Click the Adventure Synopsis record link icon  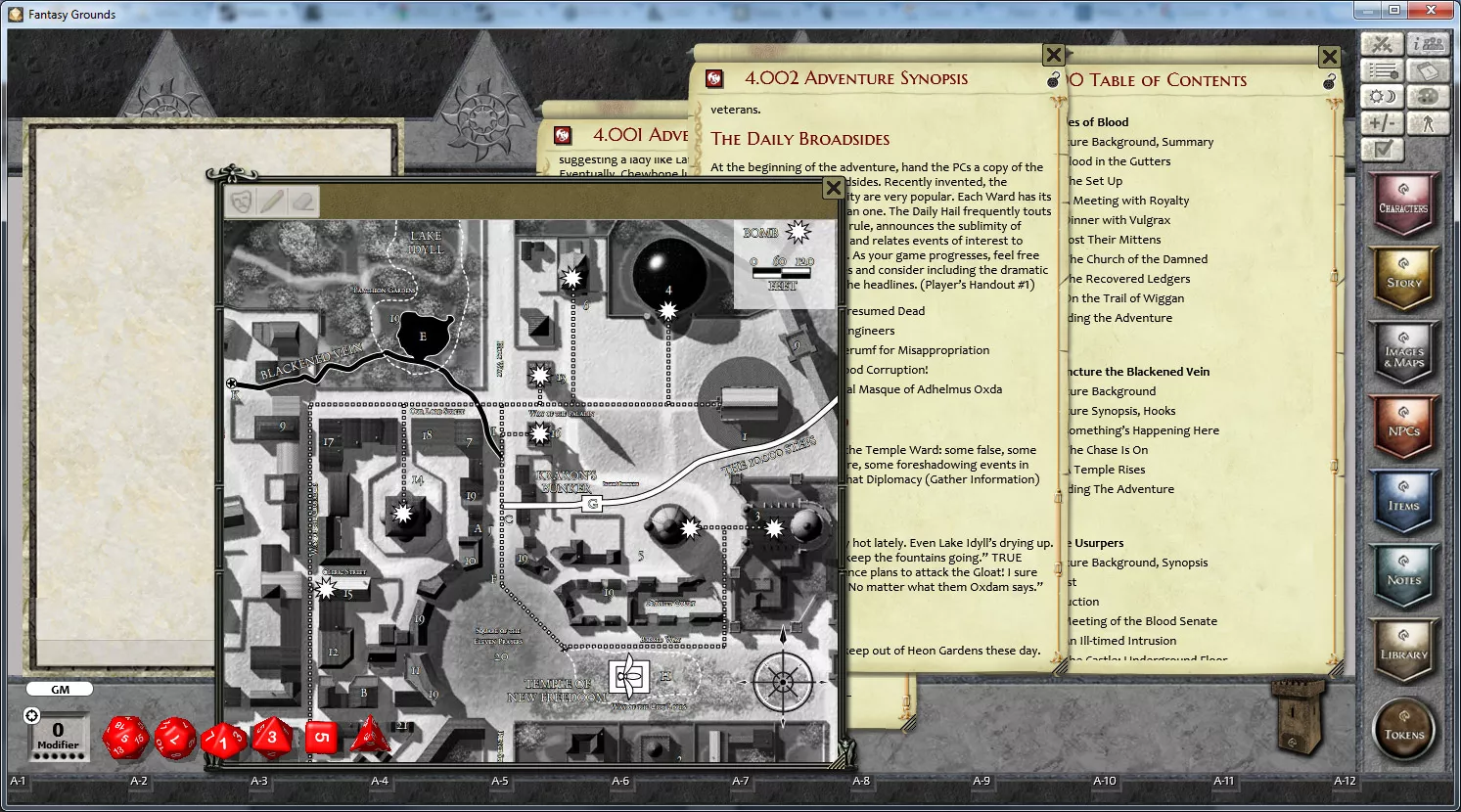[x=714, y=78]
